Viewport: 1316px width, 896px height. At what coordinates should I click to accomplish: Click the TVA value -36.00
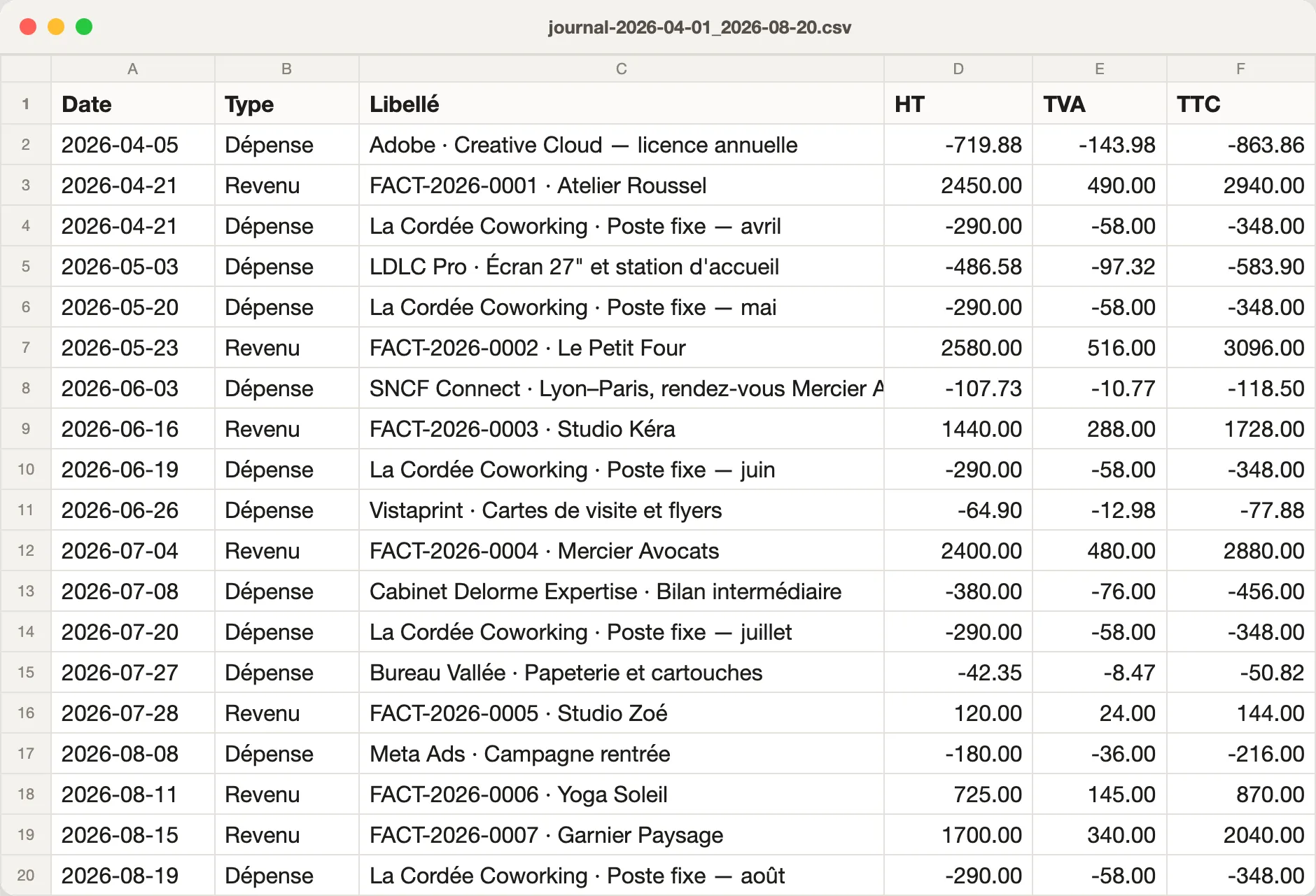point(1100,754)
